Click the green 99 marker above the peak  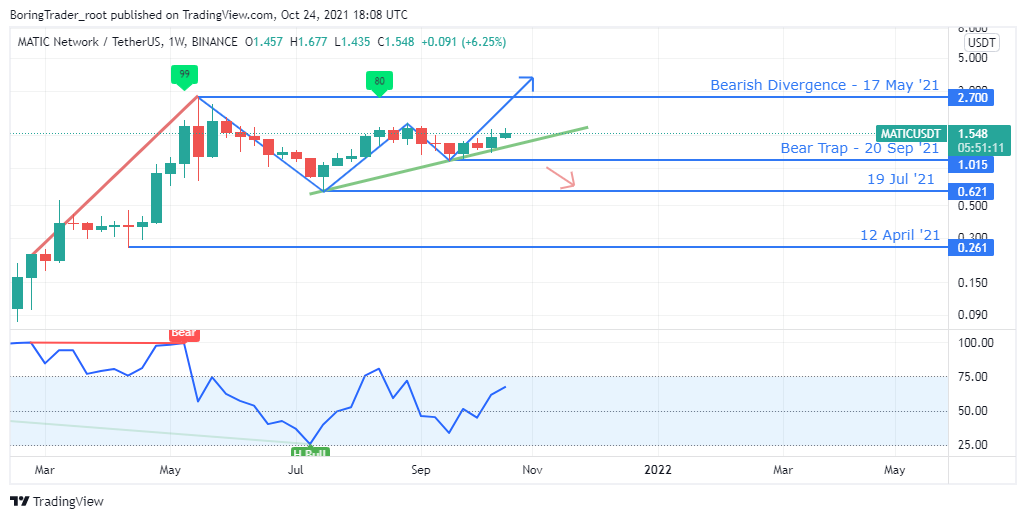coord(185,74)
